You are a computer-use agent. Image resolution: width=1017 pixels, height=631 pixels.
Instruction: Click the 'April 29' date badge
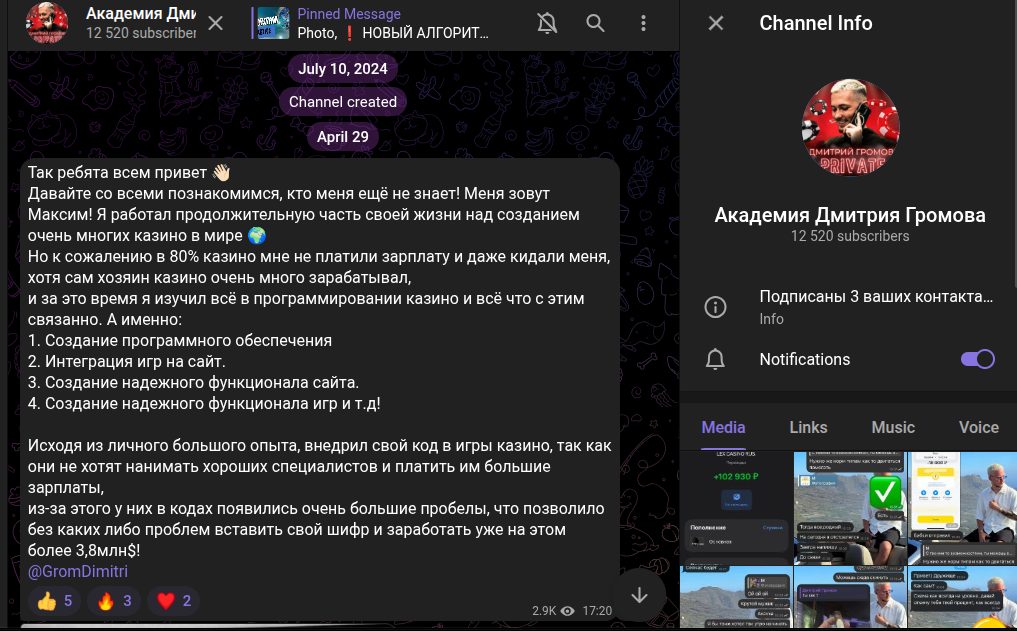(342, 137)
